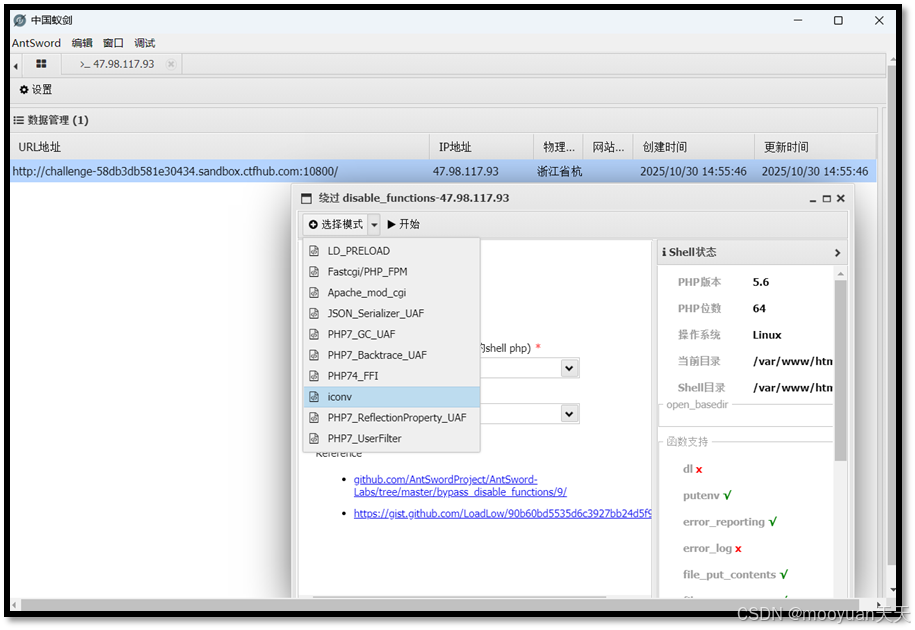
Task: Open the second form dropdown
Action: point(569,414)
